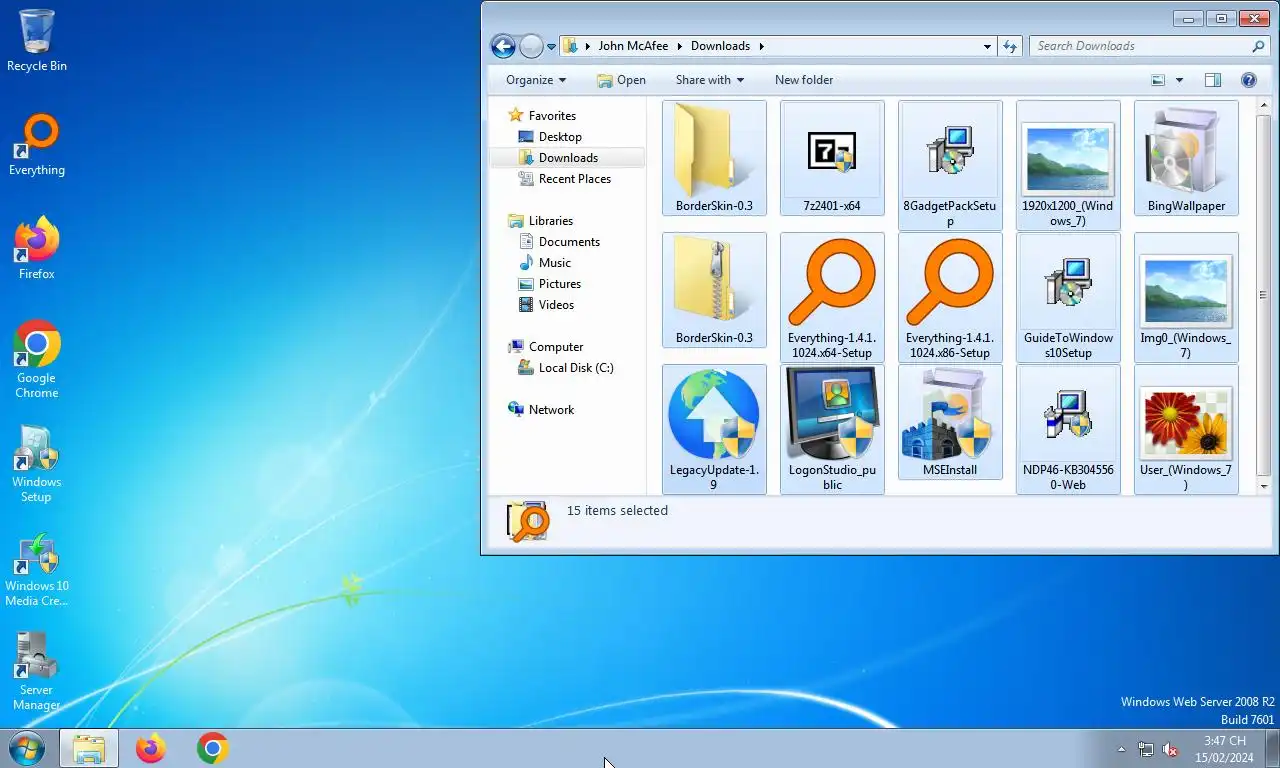This screenshot has height=768, width=1280.
Task: Show hidden notification area icons
Action: tap(1121, 749)
